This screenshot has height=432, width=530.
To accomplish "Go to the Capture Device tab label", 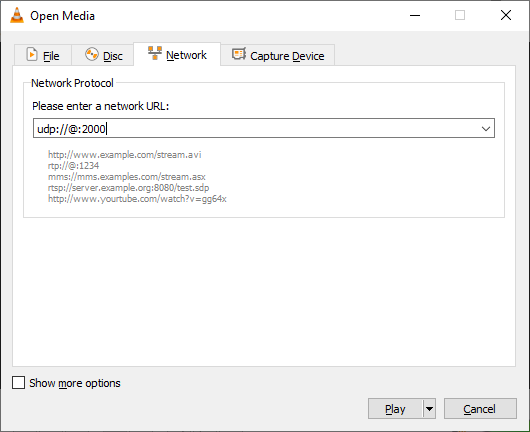I will 287,56.
